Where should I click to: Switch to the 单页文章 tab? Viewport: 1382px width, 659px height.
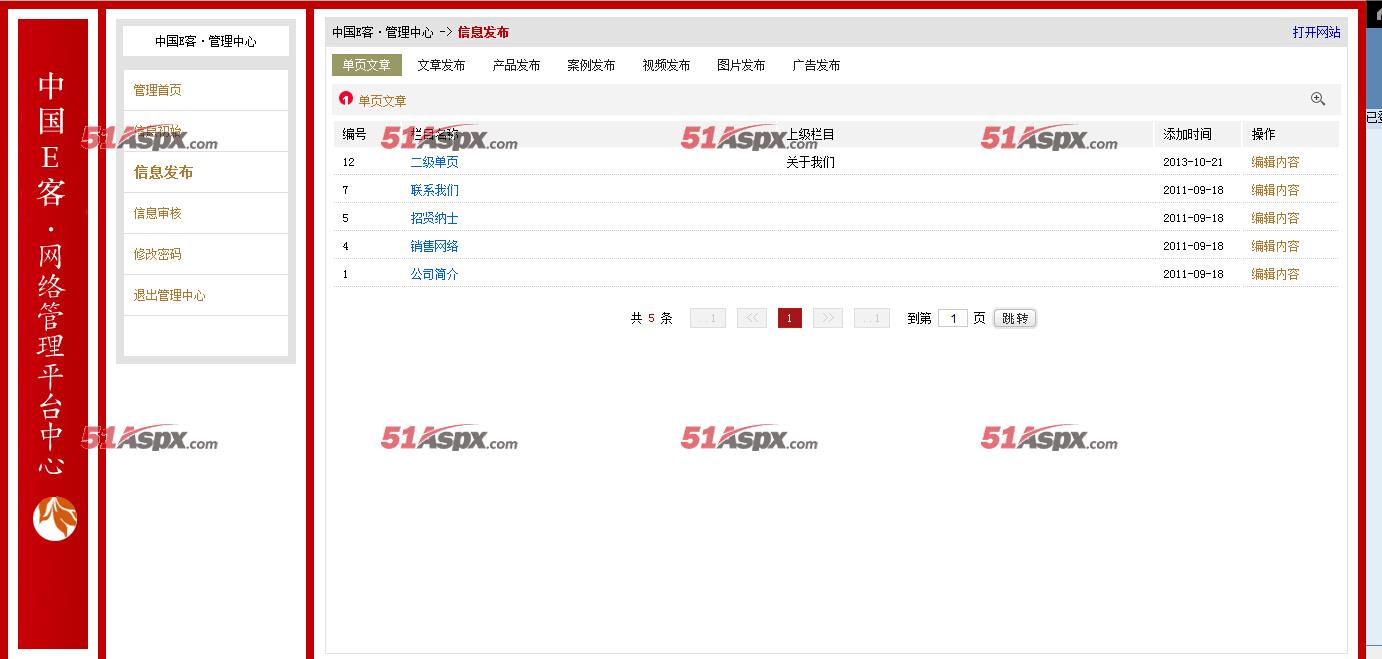click(x=367, y=65)
